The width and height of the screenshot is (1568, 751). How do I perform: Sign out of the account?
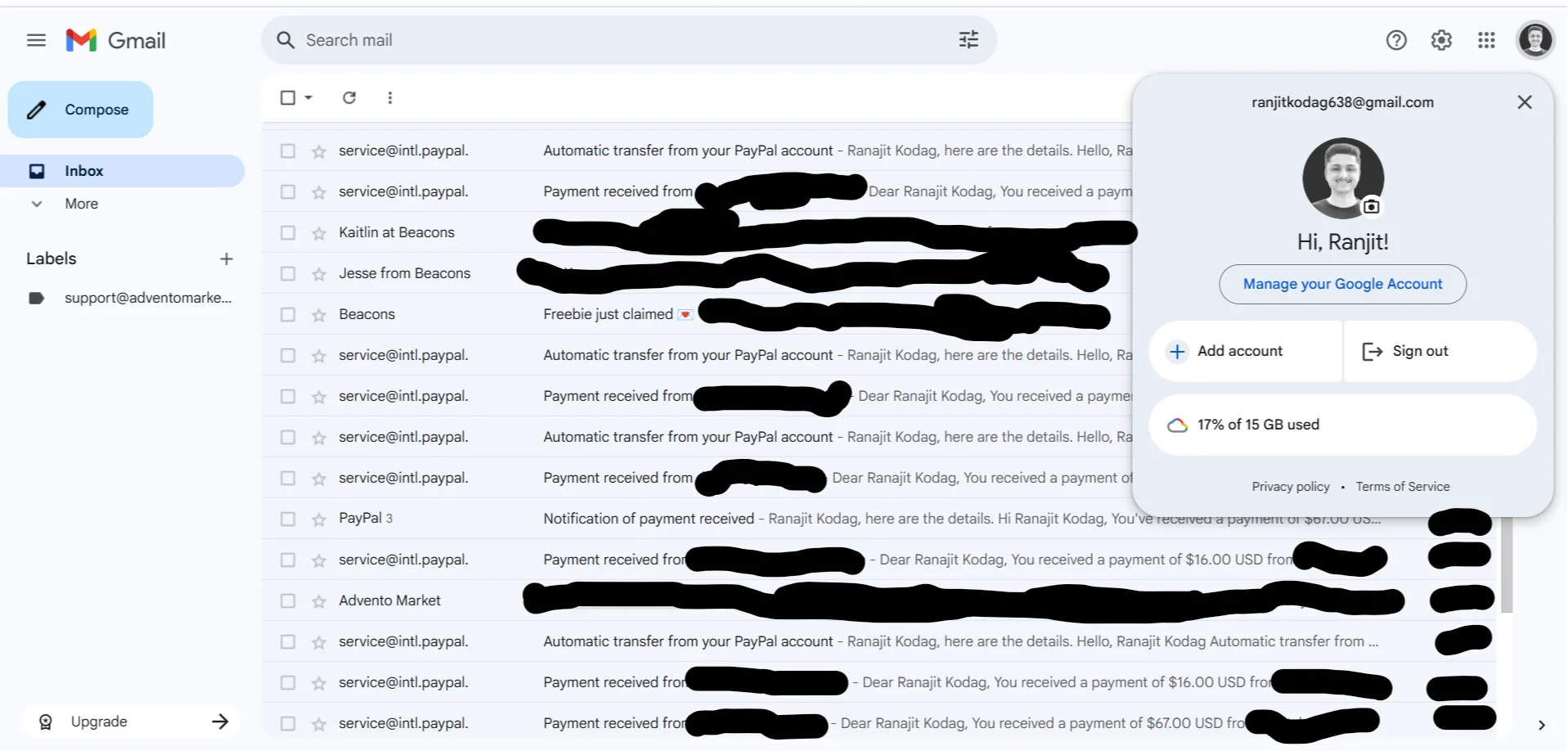point(1440,351)
